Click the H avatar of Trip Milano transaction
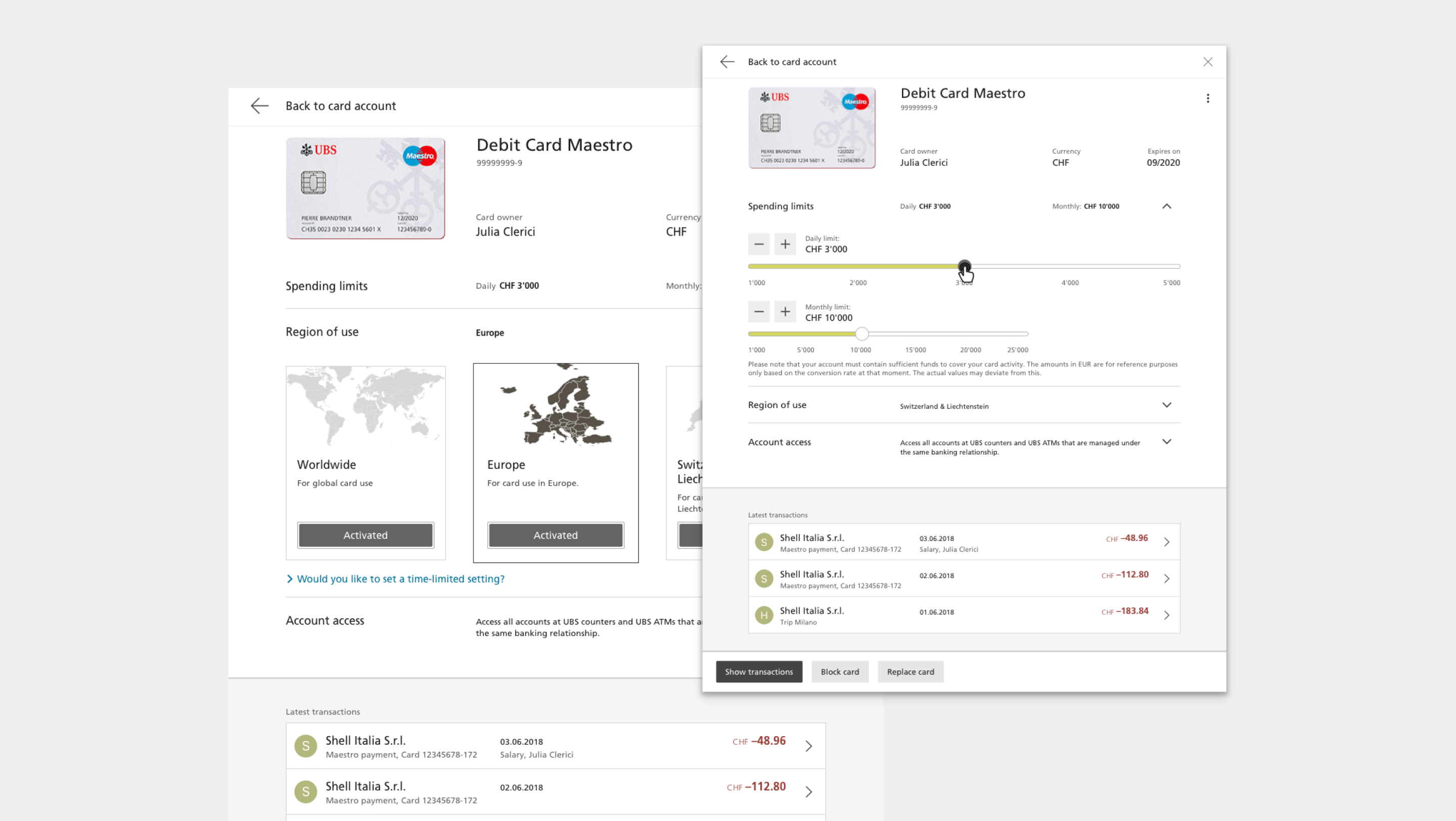 pyautogui.click(x=763, y=615)
